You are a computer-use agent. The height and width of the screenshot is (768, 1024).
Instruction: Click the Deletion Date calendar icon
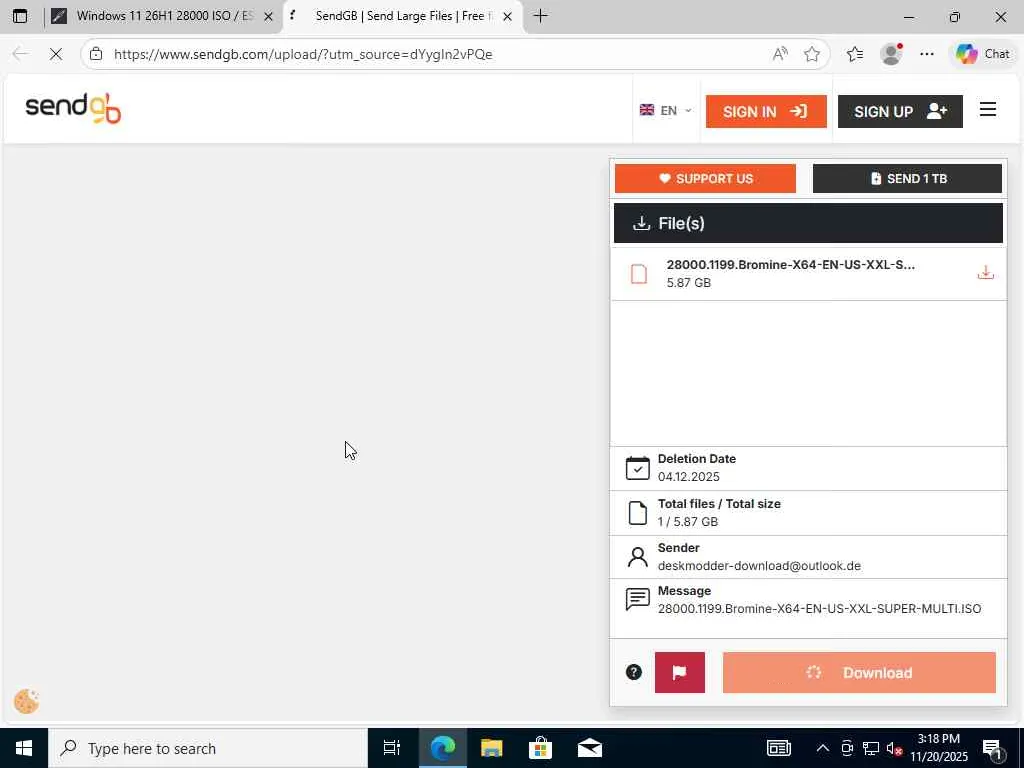tap(637, 468)
